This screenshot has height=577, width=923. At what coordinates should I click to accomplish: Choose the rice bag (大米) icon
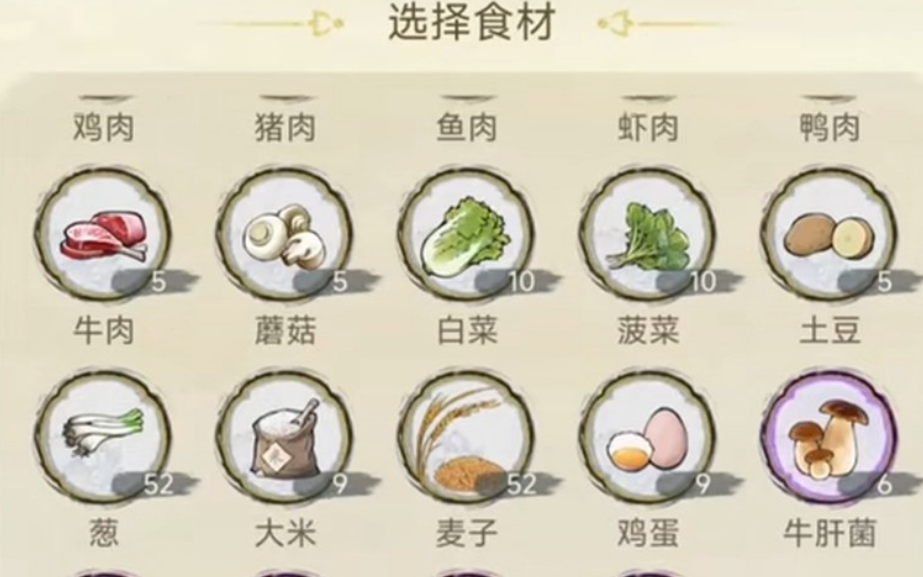(x=285, y=437)
